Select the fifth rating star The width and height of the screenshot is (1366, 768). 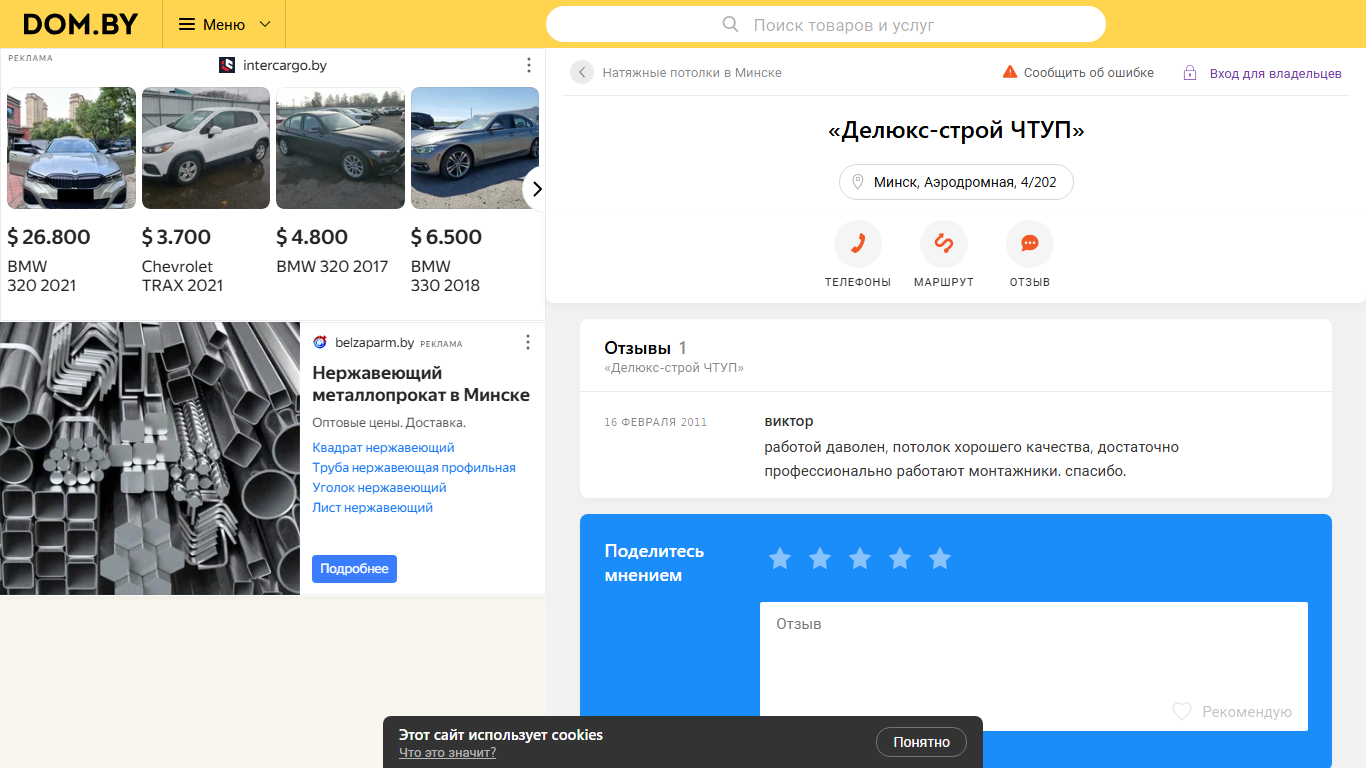(940, 558)
